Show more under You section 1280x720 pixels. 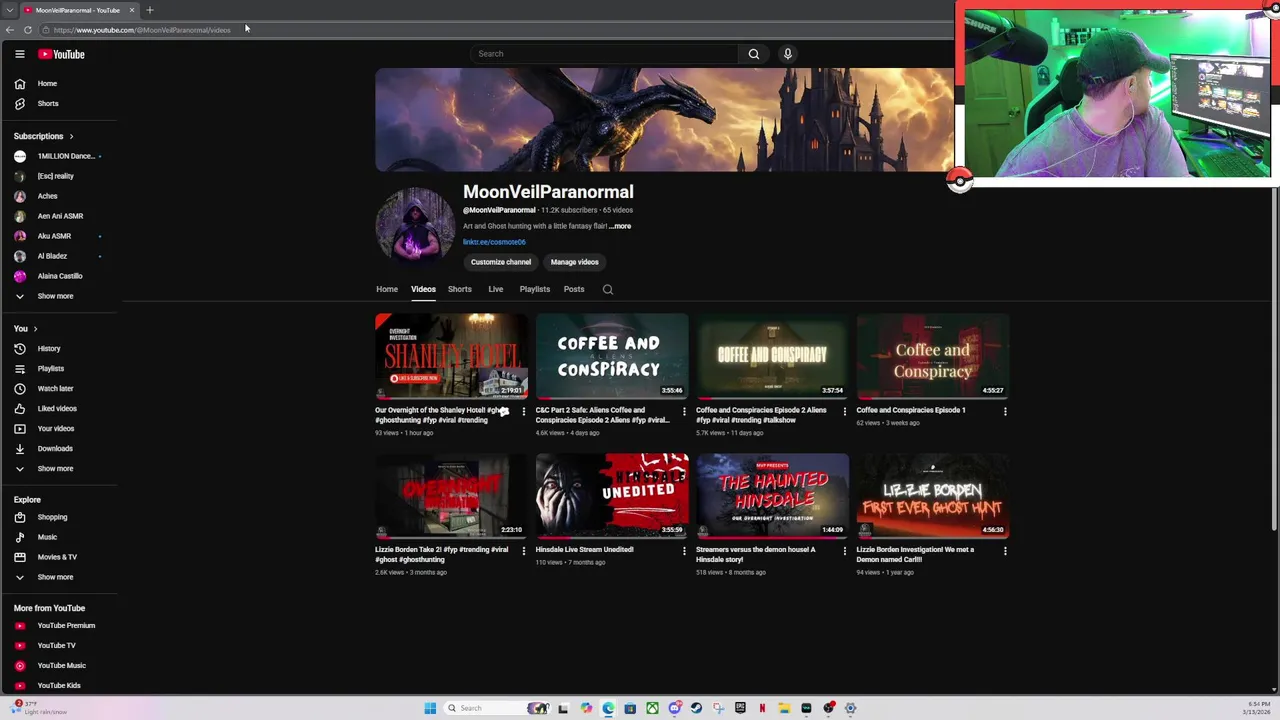click(x=55, y=469)
